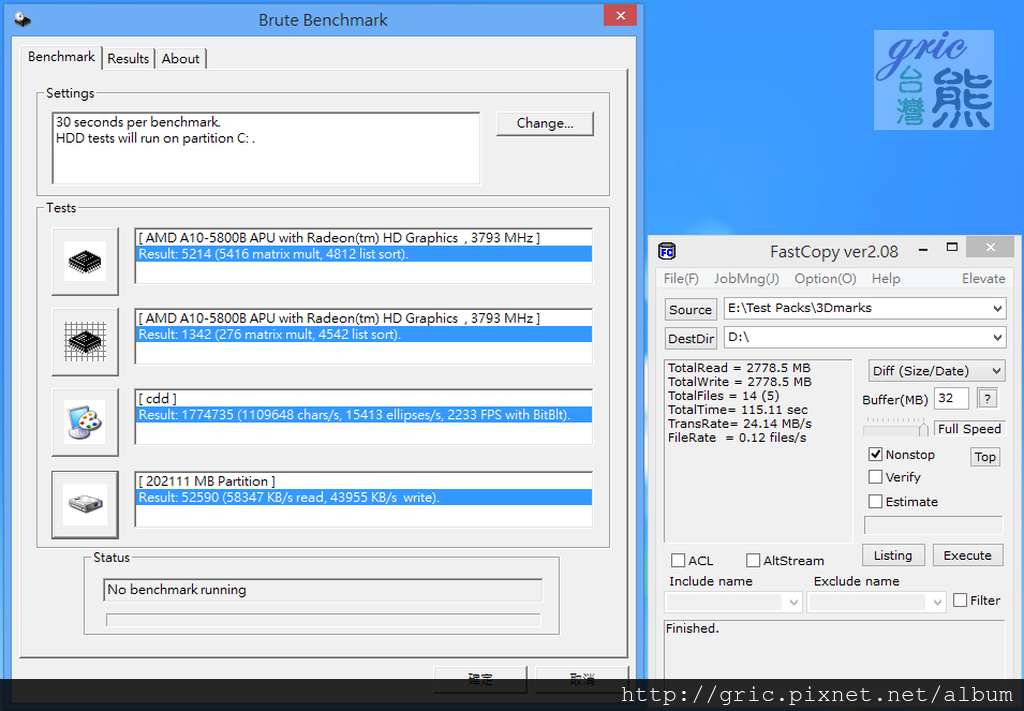Screen dimensions: 1024x711
Task: Switch to the About tab
Action: [180, 59]
